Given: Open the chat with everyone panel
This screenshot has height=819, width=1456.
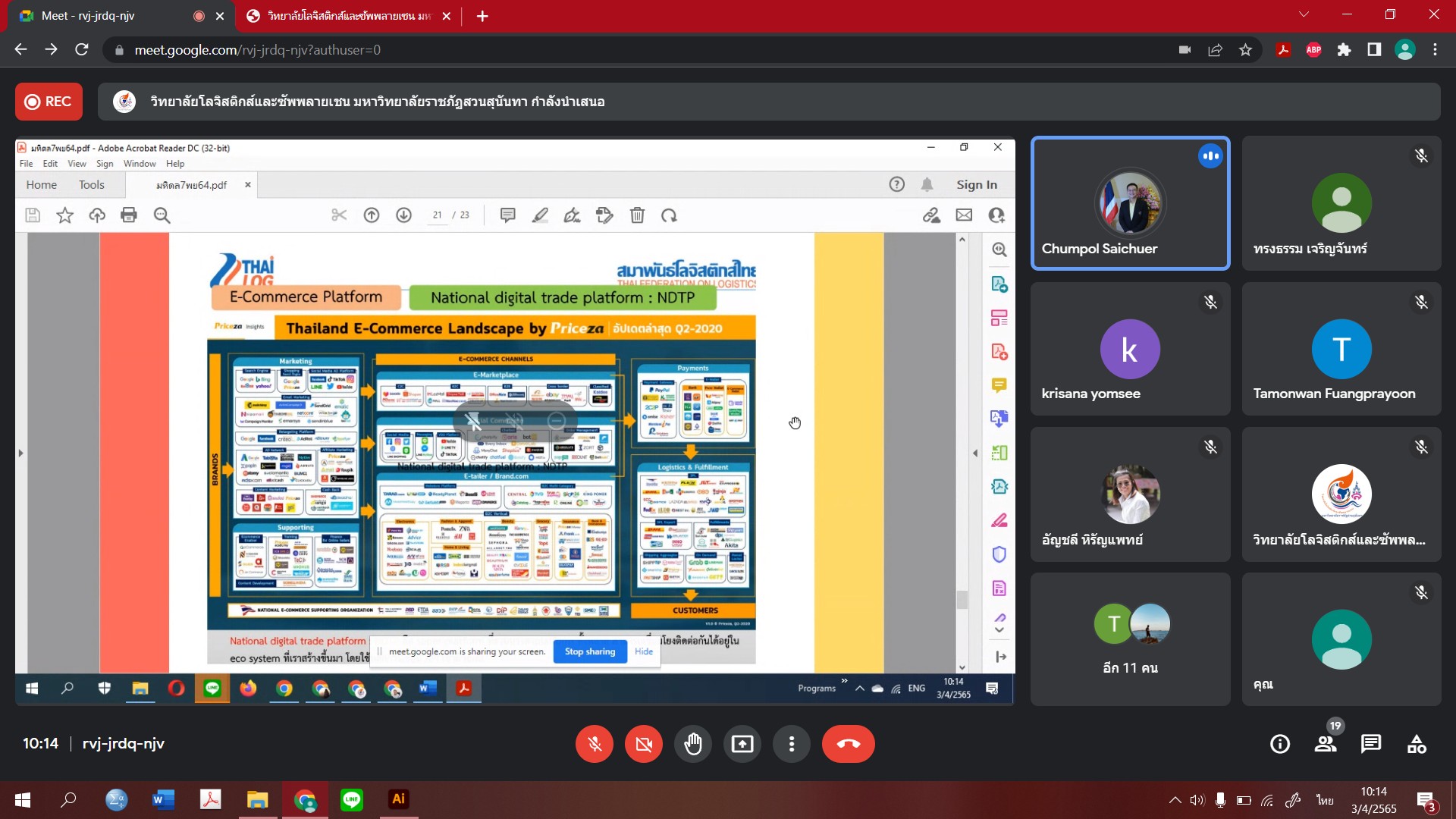Looking at the screenshot, I should click(x=1371, y=744).
